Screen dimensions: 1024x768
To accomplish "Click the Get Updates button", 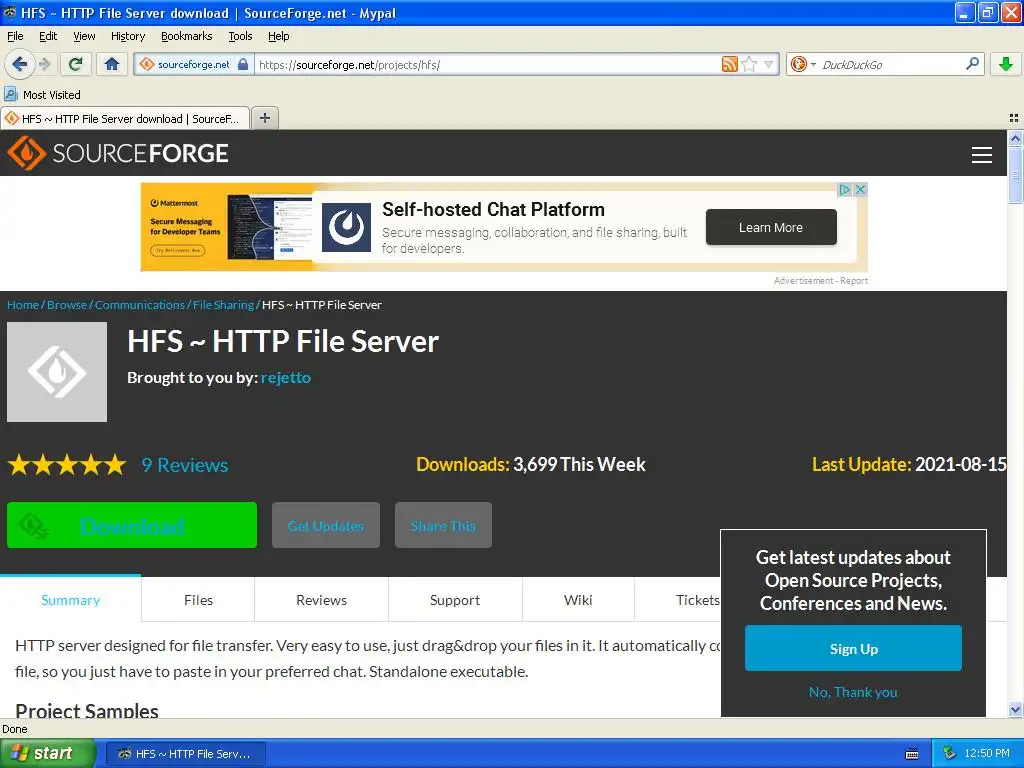I will [326, 525].
